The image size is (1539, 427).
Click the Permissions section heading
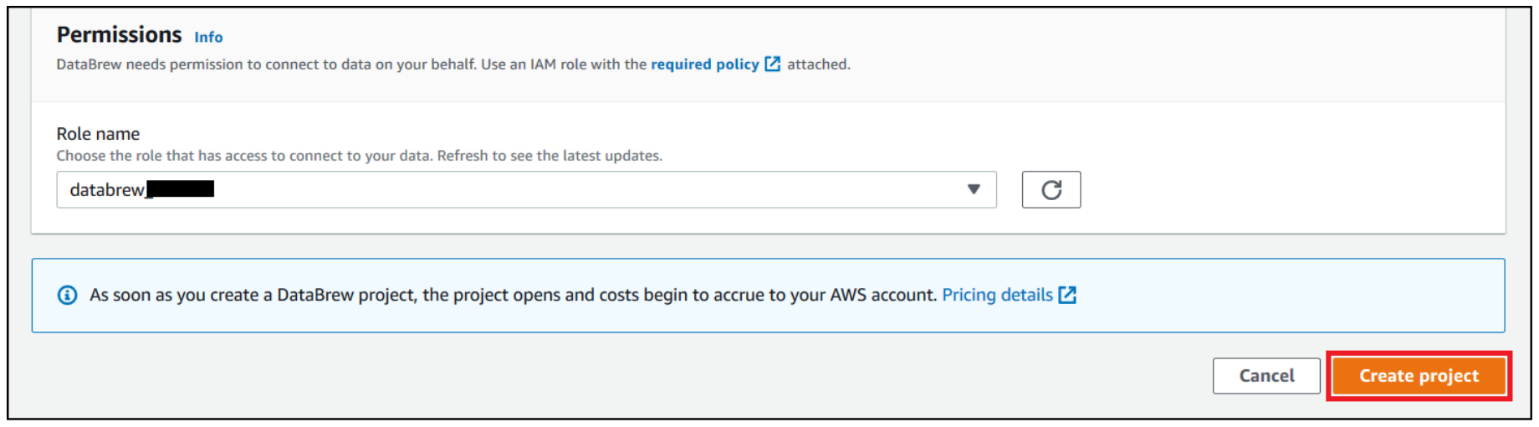point(119,35)
